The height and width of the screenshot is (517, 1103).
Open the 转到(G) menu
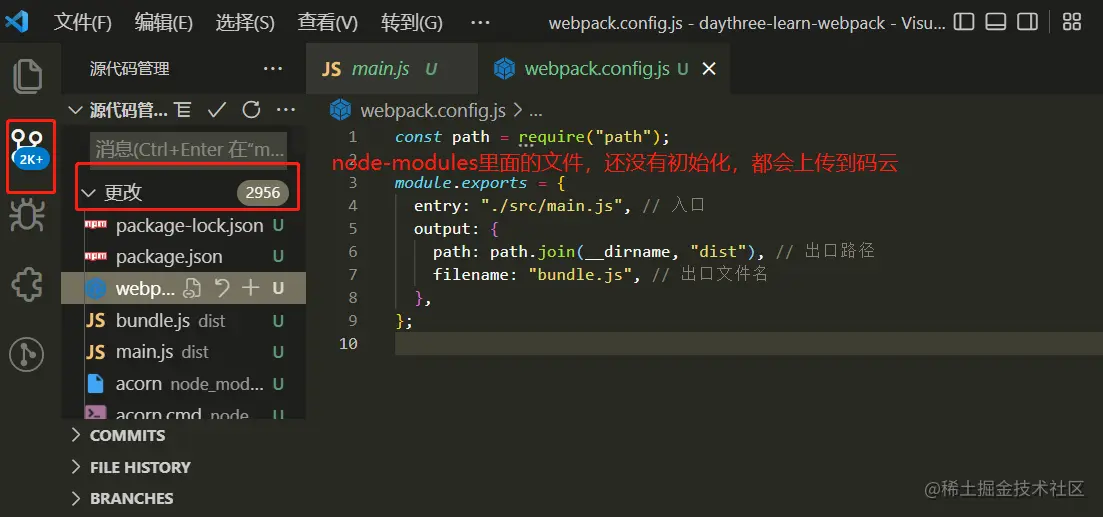click(412, 23)
